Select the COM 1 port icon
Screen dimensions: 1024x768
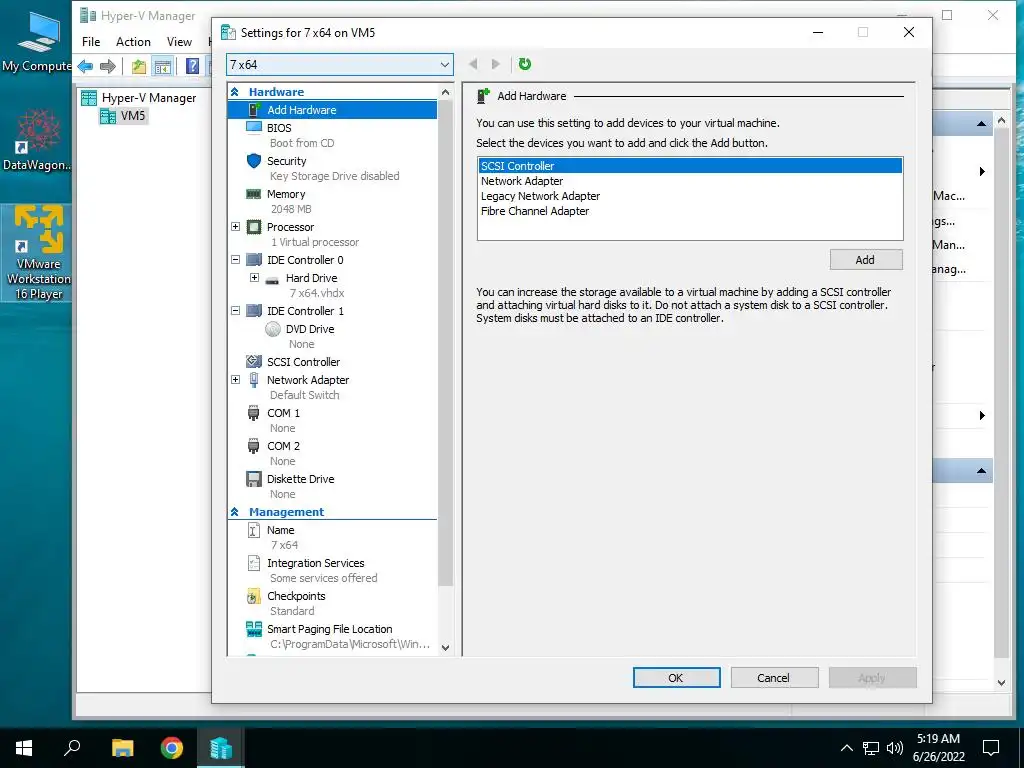coord(253,413)
